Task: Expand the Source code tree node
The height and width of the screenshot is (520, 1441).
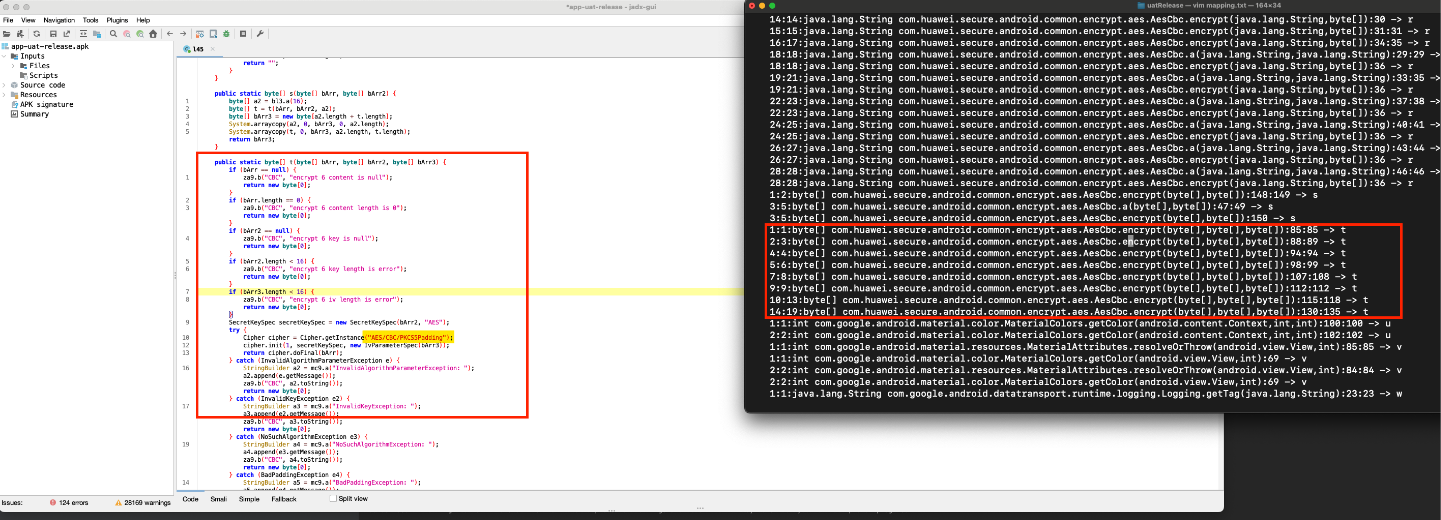Action: click(4, 85)
